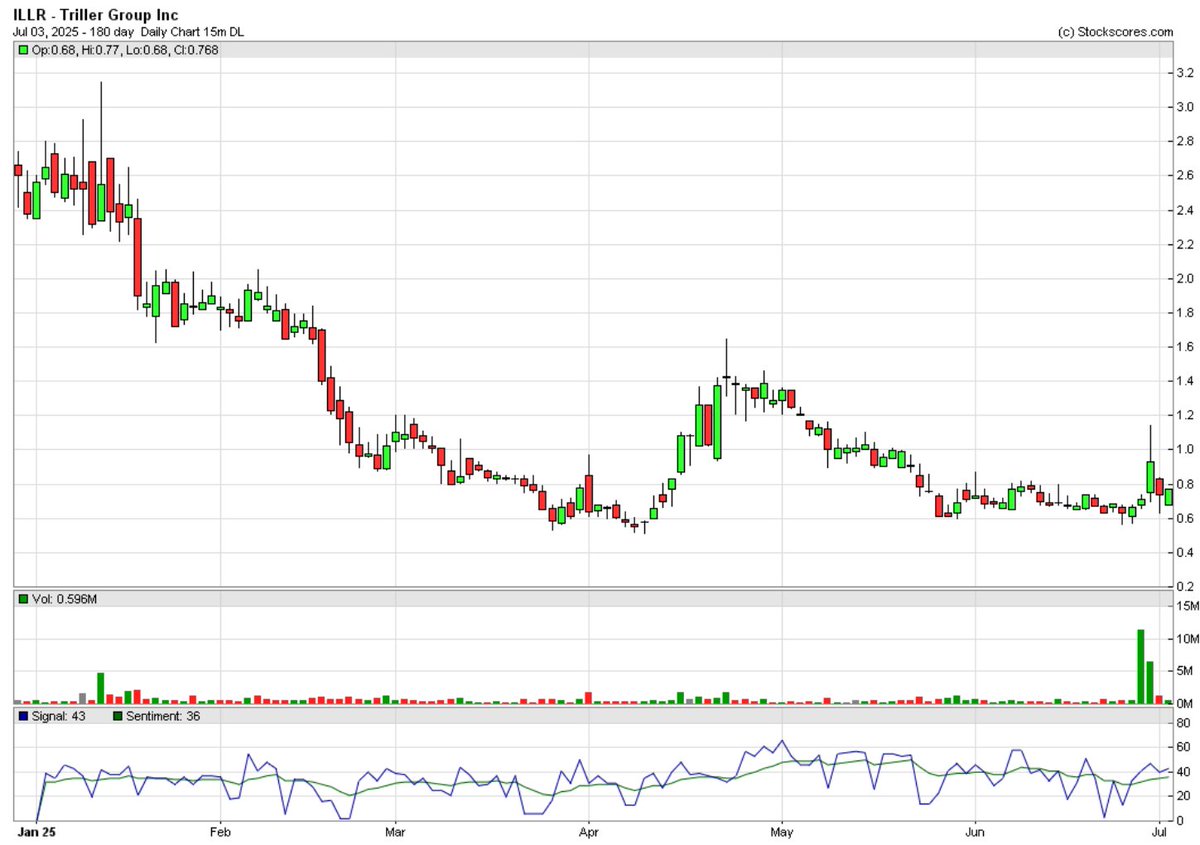Screen dimensions: 1200x845
Task: Click the green volume legend square beside Vol
Action: click(x=23, y=599)
